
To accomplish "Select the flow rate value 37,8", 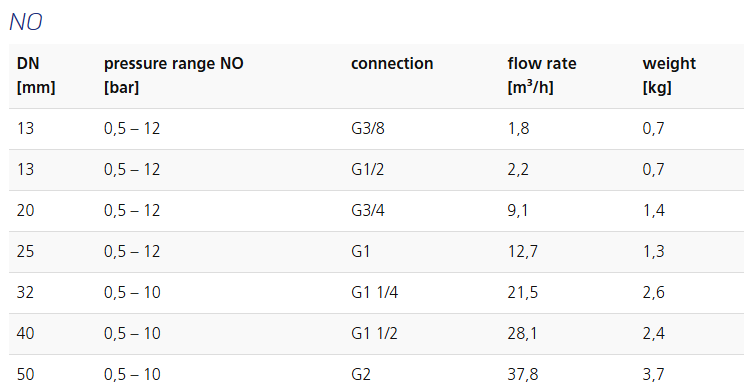I will (x=523, y=374).
